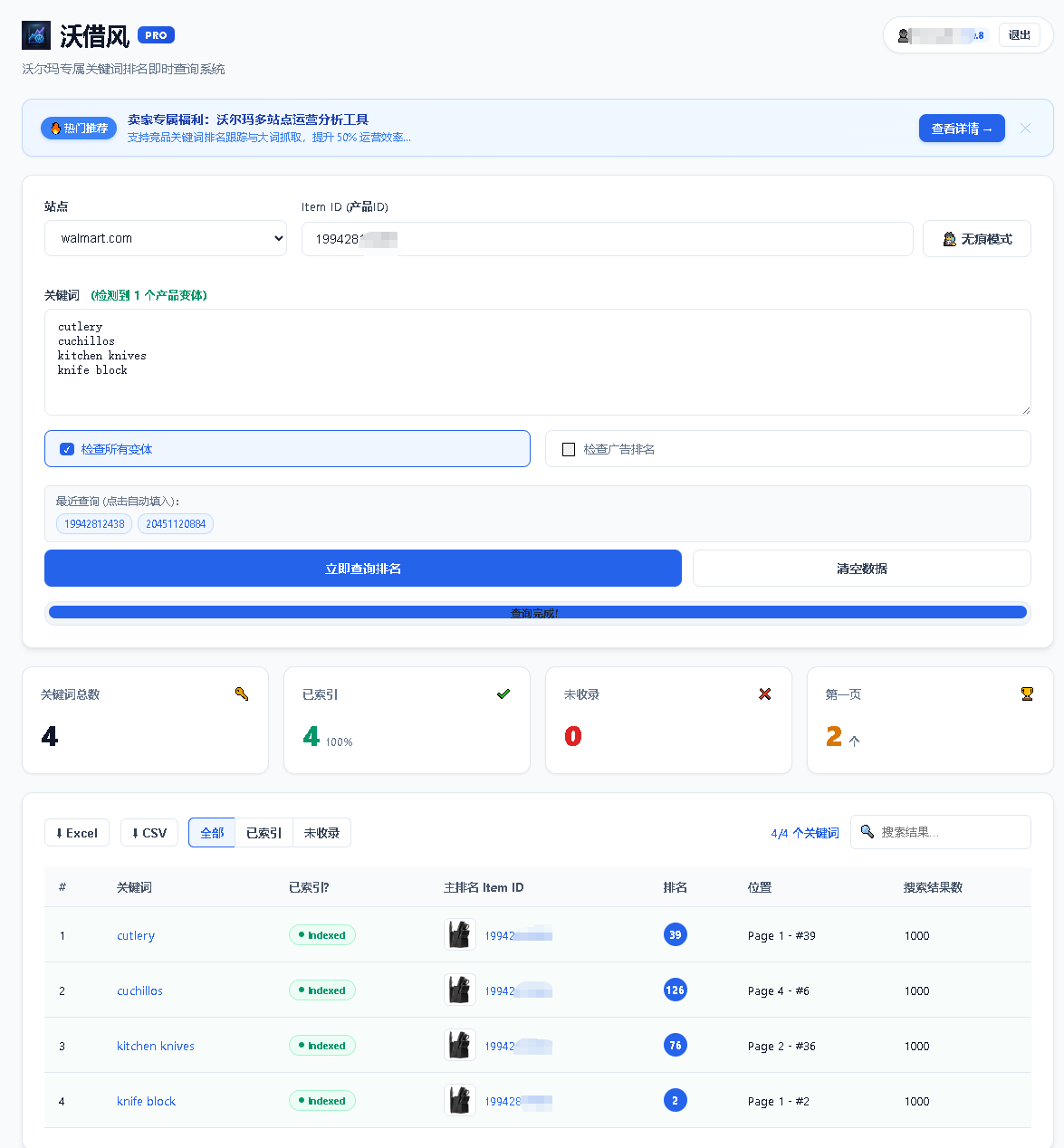Click the Indexed badge in the cutlery row
The height and width of the screenshot is (1148, 1064).
click(322, 935)
